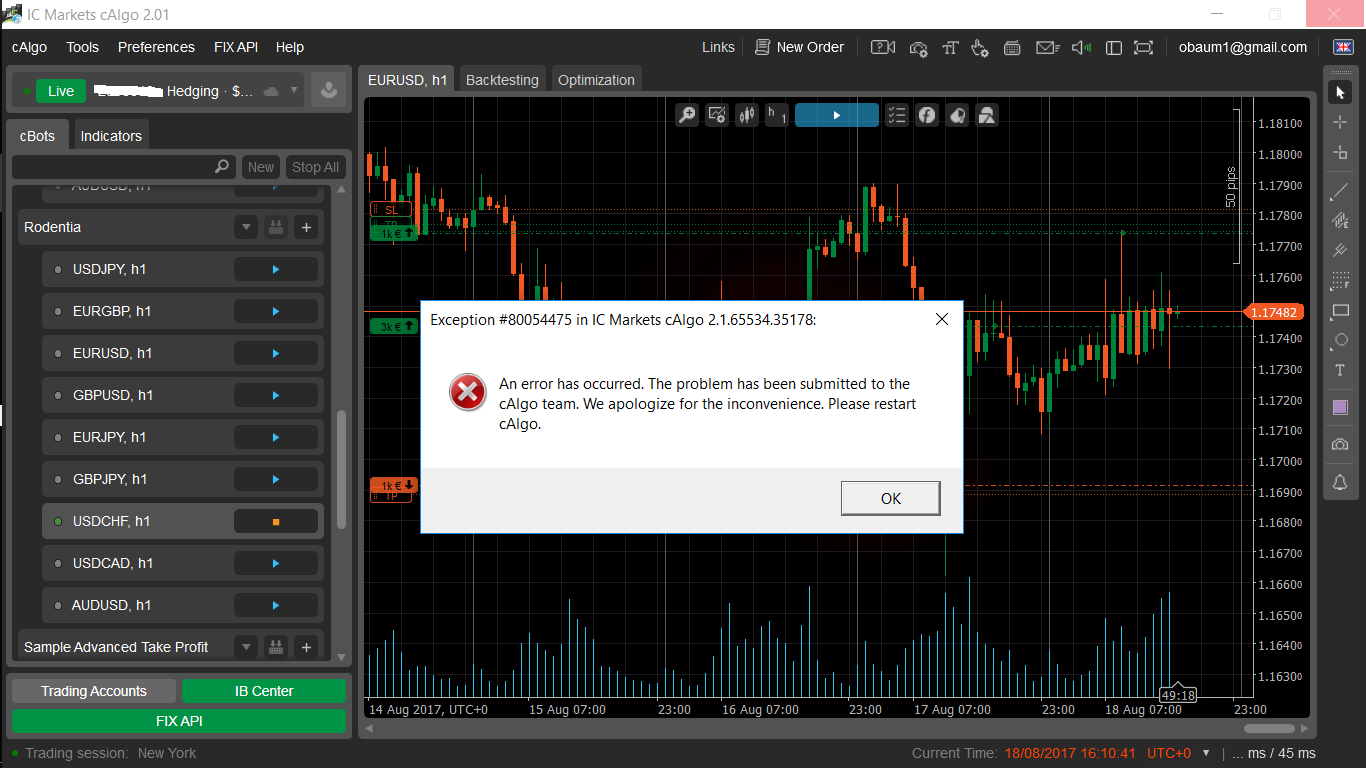Image resolution: width=1366 pixels, height=768 pixels.
Task: Open the Preferences menu
Action: tap(156, 47)
